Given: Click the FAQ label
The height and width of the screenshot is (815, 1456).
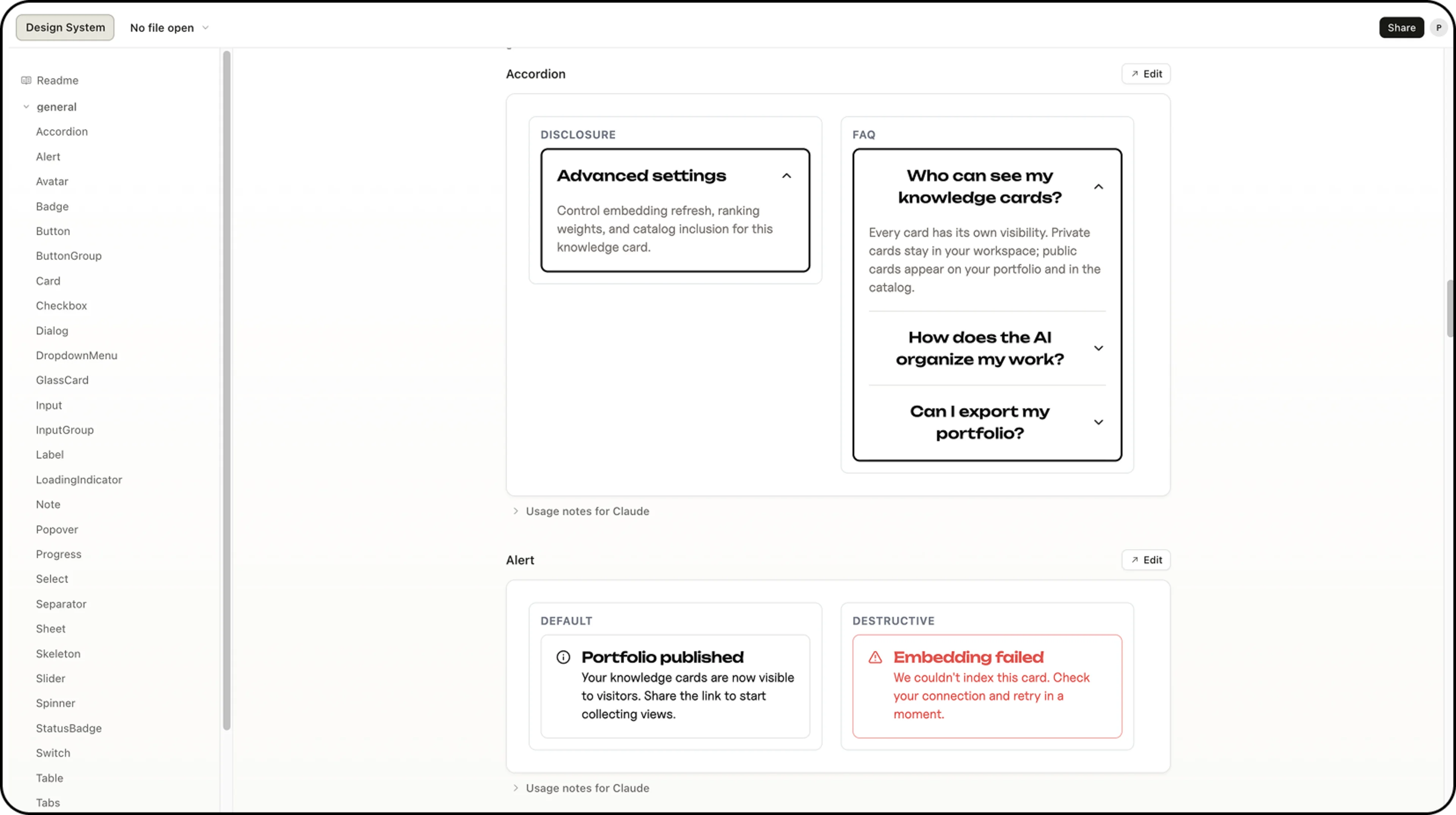Looking at the screenshot, I should [x=864, y=135].
